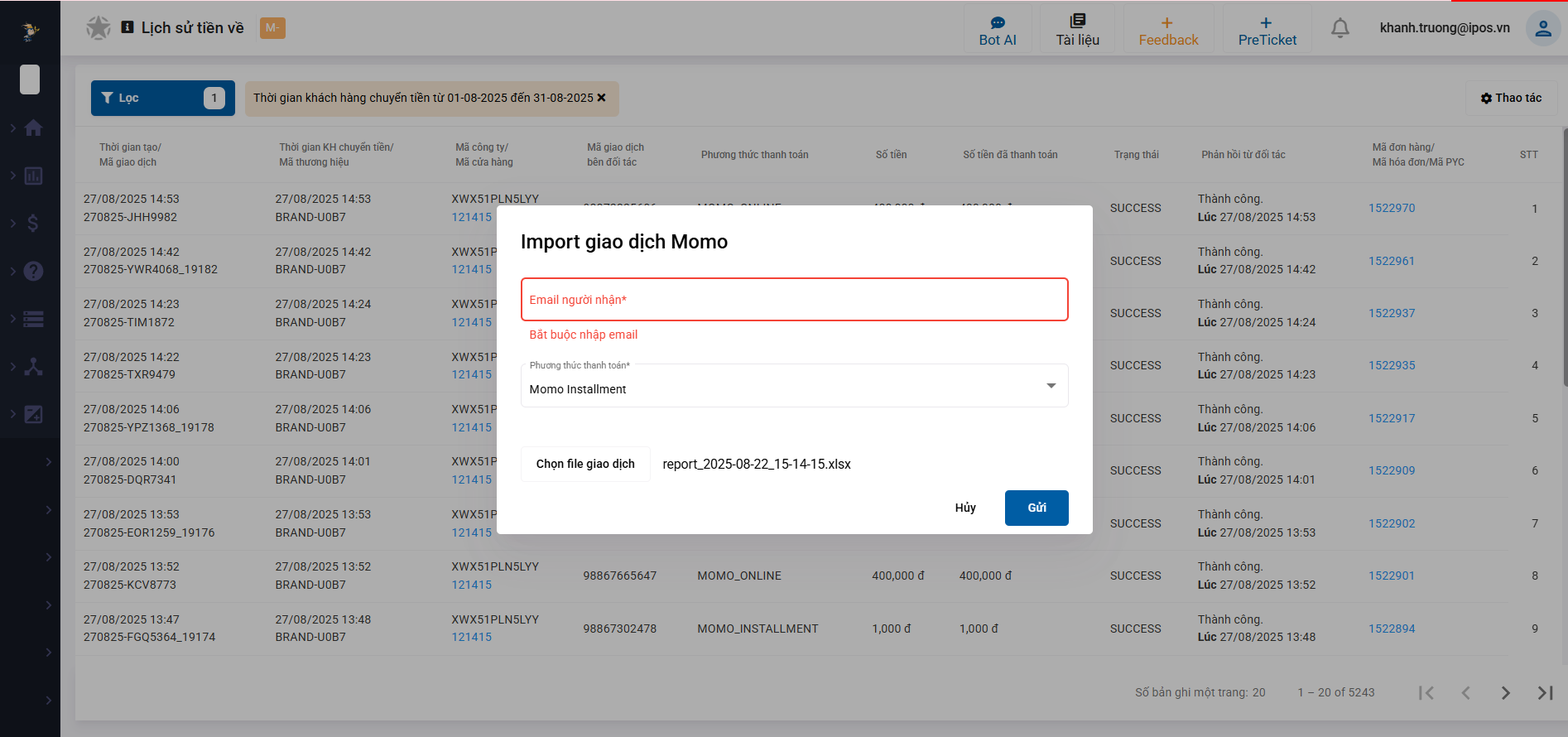Click the MOMO_INSTALLMENT payment method cell
This screenshot has width=1568, height=737.
758,629
